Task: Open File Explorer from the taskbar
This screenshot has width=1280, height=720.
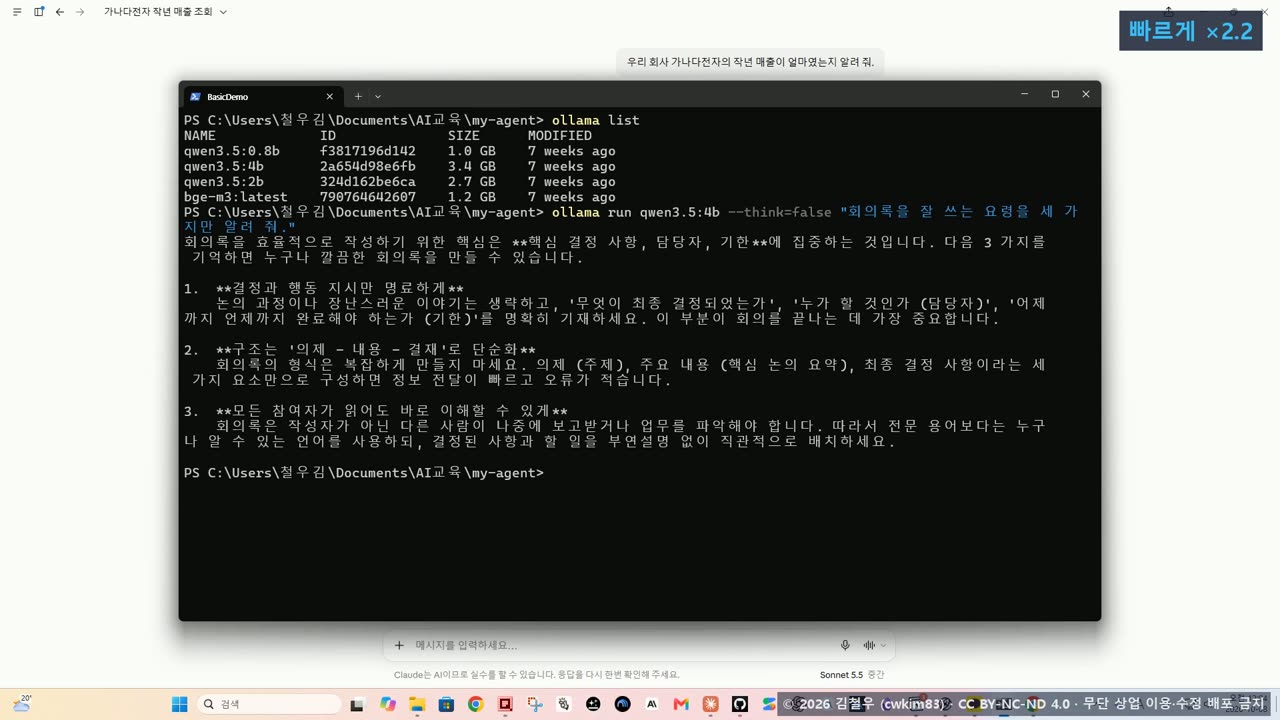Action: click(x=417, y=704)
